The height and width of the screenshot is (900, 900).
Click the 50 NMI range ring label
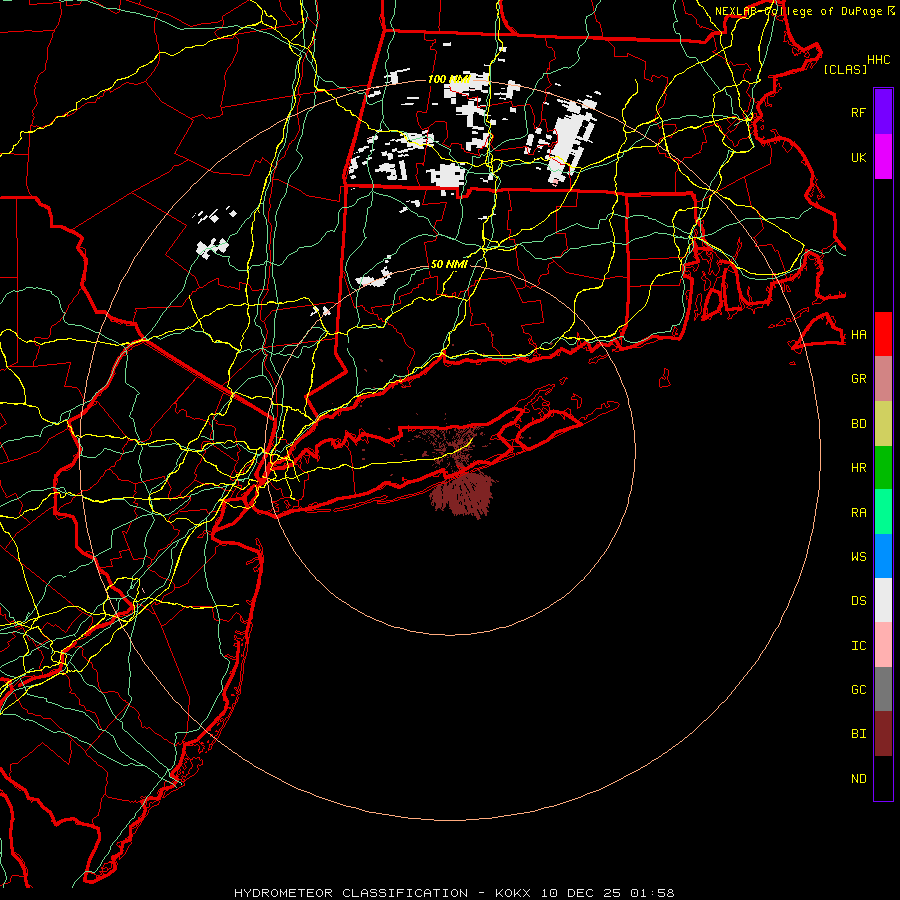point(449,264)
